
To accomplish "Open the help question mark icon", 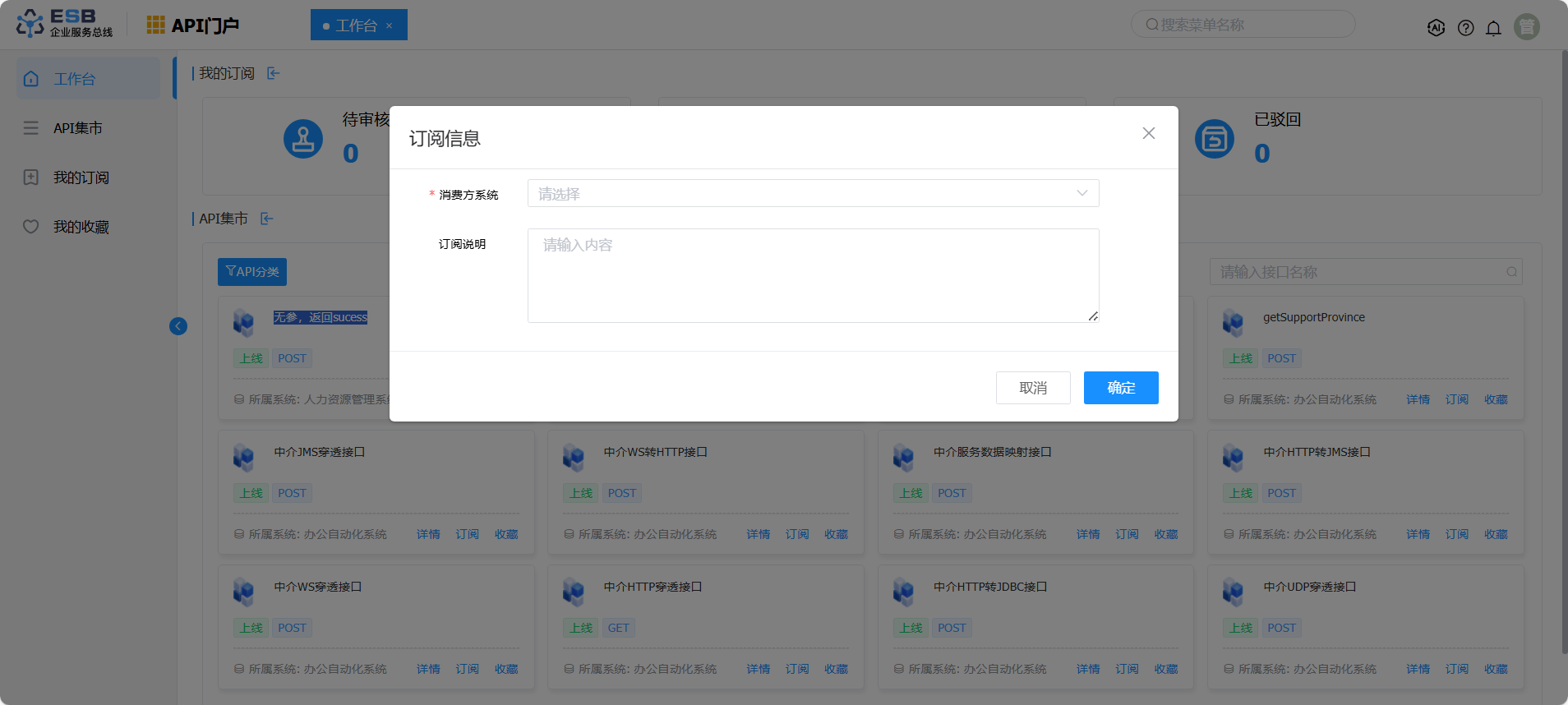I will tap(1465, 28).
